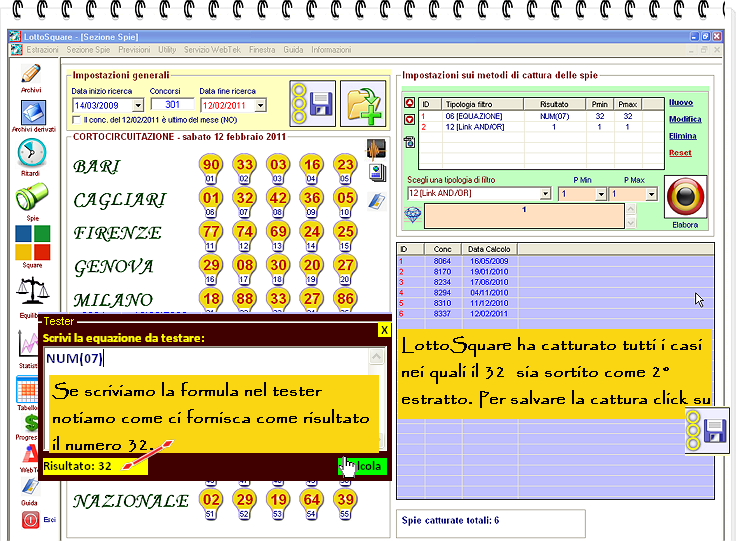Image resolution: width=736 pixels, height=541 pixels.
Task: Click the waveform icon next to BARI row
Action: [x=376, y=149]
